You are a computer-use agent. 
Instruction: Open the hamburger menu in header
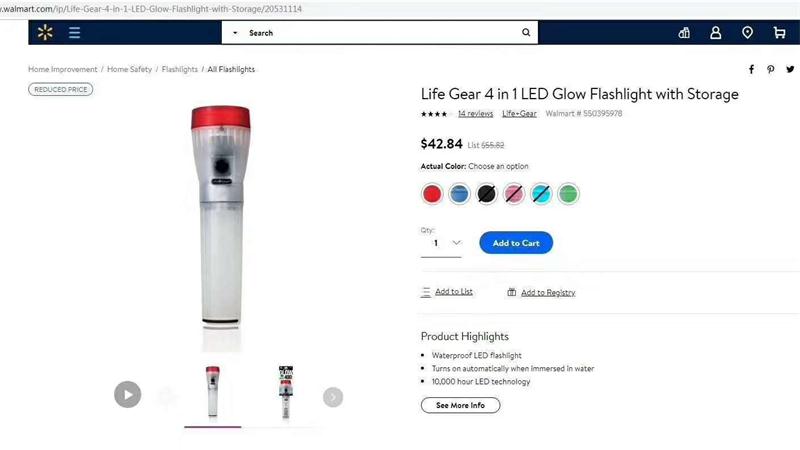pyautogui.click(x=74, y=33)
